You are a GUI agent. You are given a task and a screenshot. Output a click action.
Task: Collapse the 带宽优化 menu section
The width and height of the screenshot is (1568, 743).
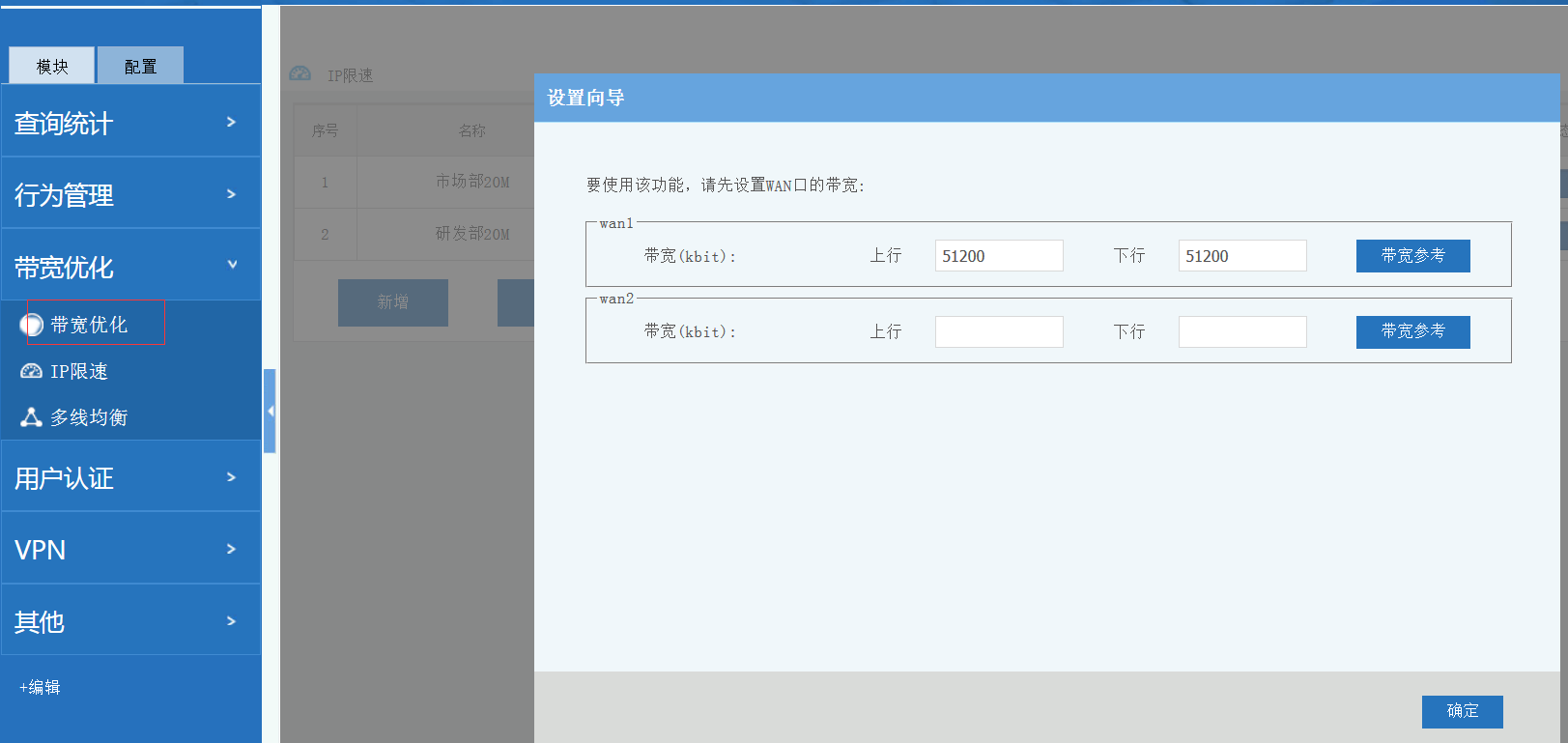click(130, 266)
